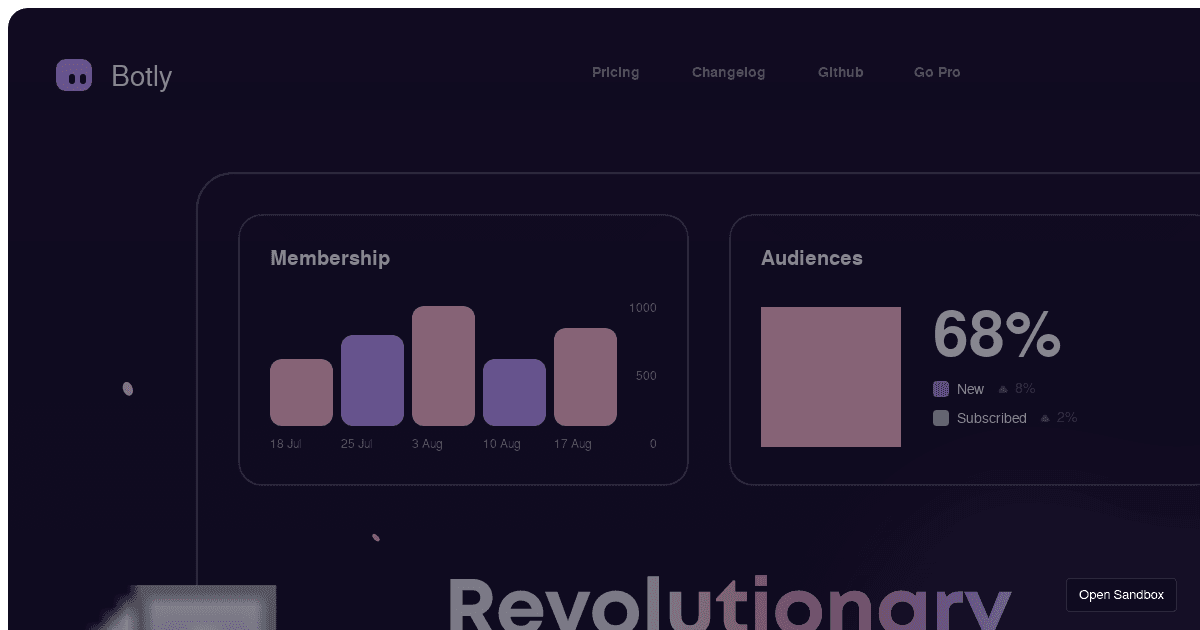Click the 68% audience statistic
1200x630 pixels.
coord(996,335)
